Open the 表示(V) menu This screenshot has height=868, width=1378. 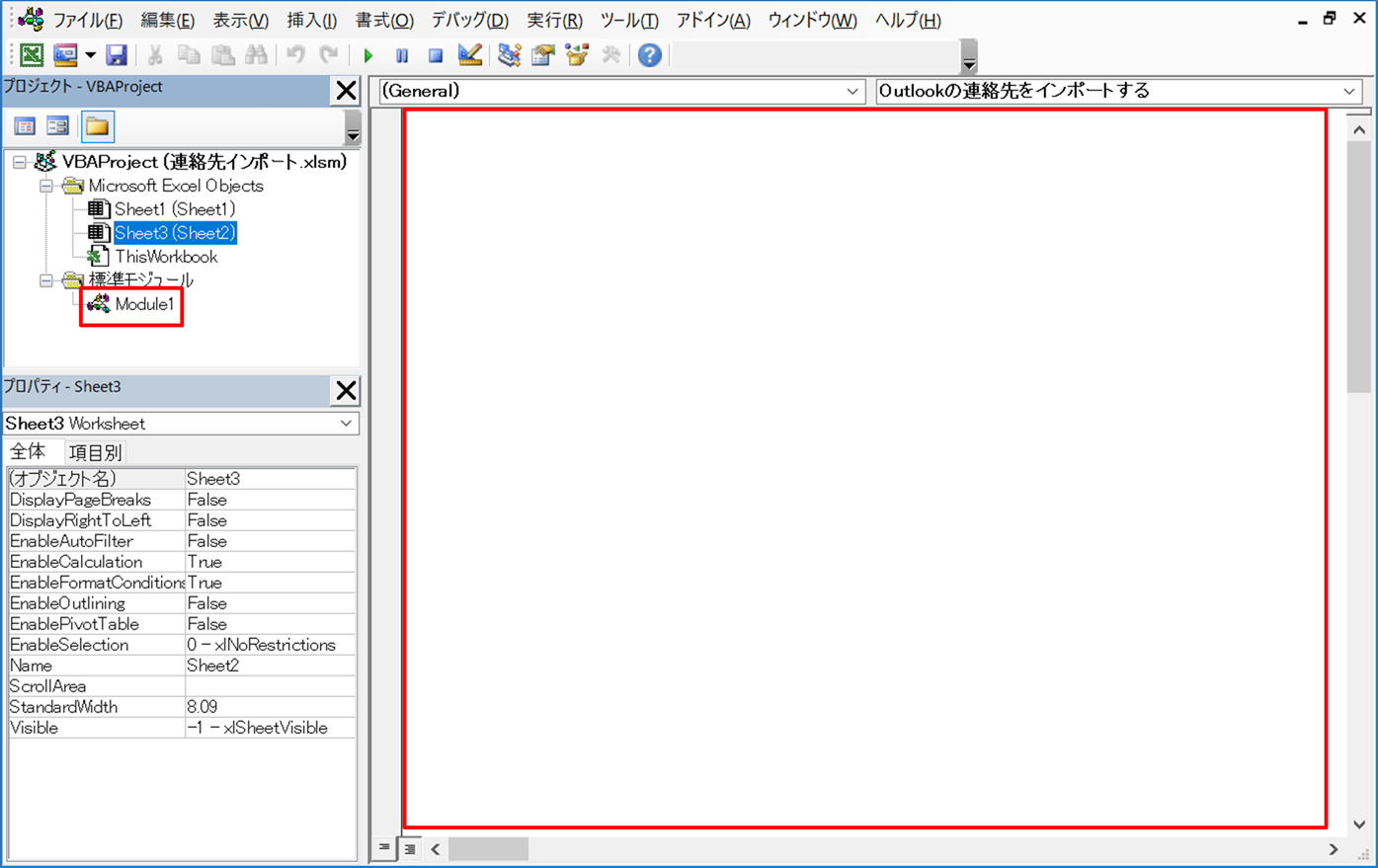pos(241,20)
